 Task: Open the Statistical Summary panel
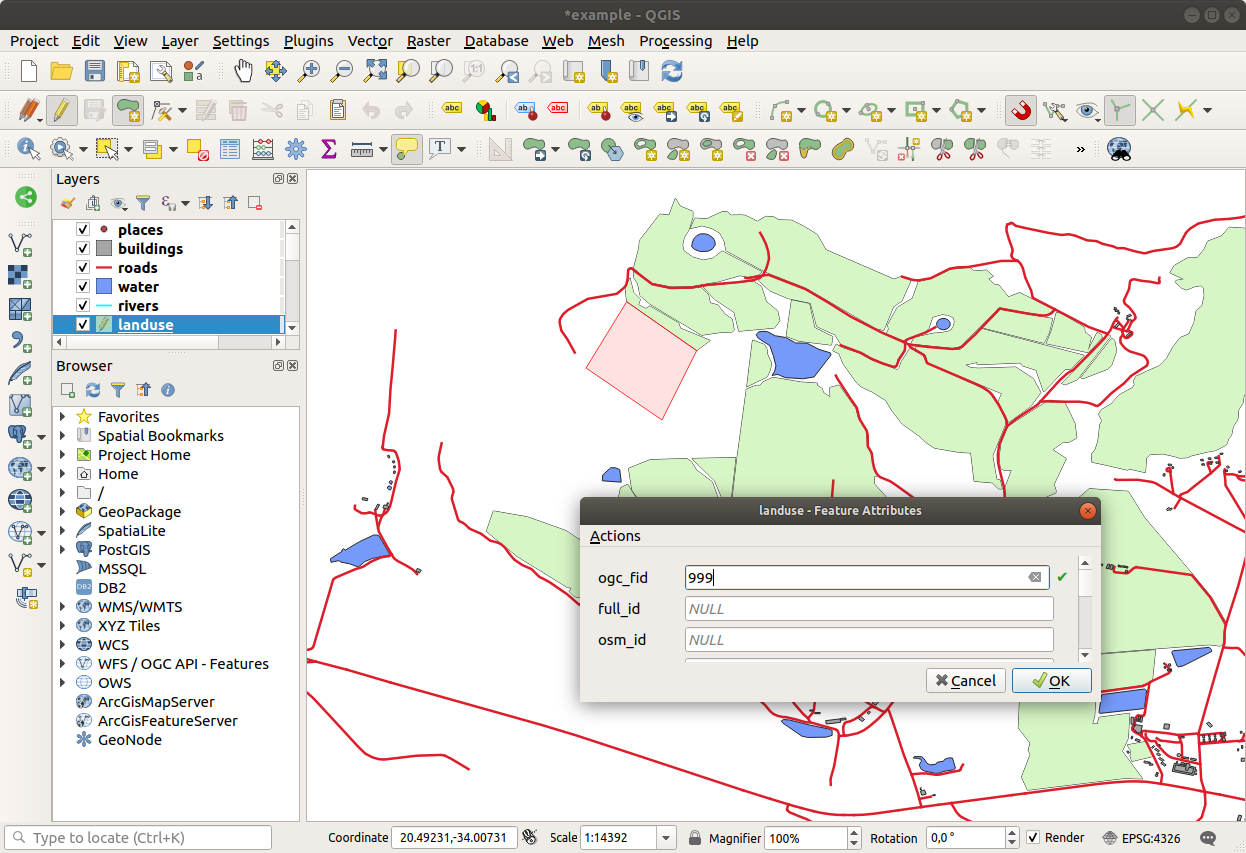point(329,148)
